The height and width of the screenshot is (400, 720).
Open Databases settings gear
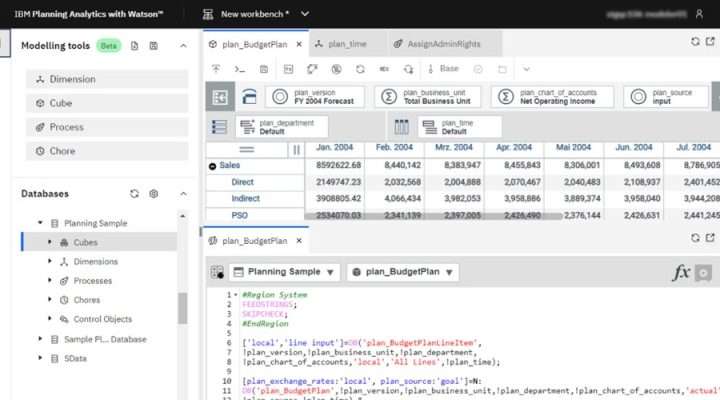pyautogui.click(x=154, y=194)
